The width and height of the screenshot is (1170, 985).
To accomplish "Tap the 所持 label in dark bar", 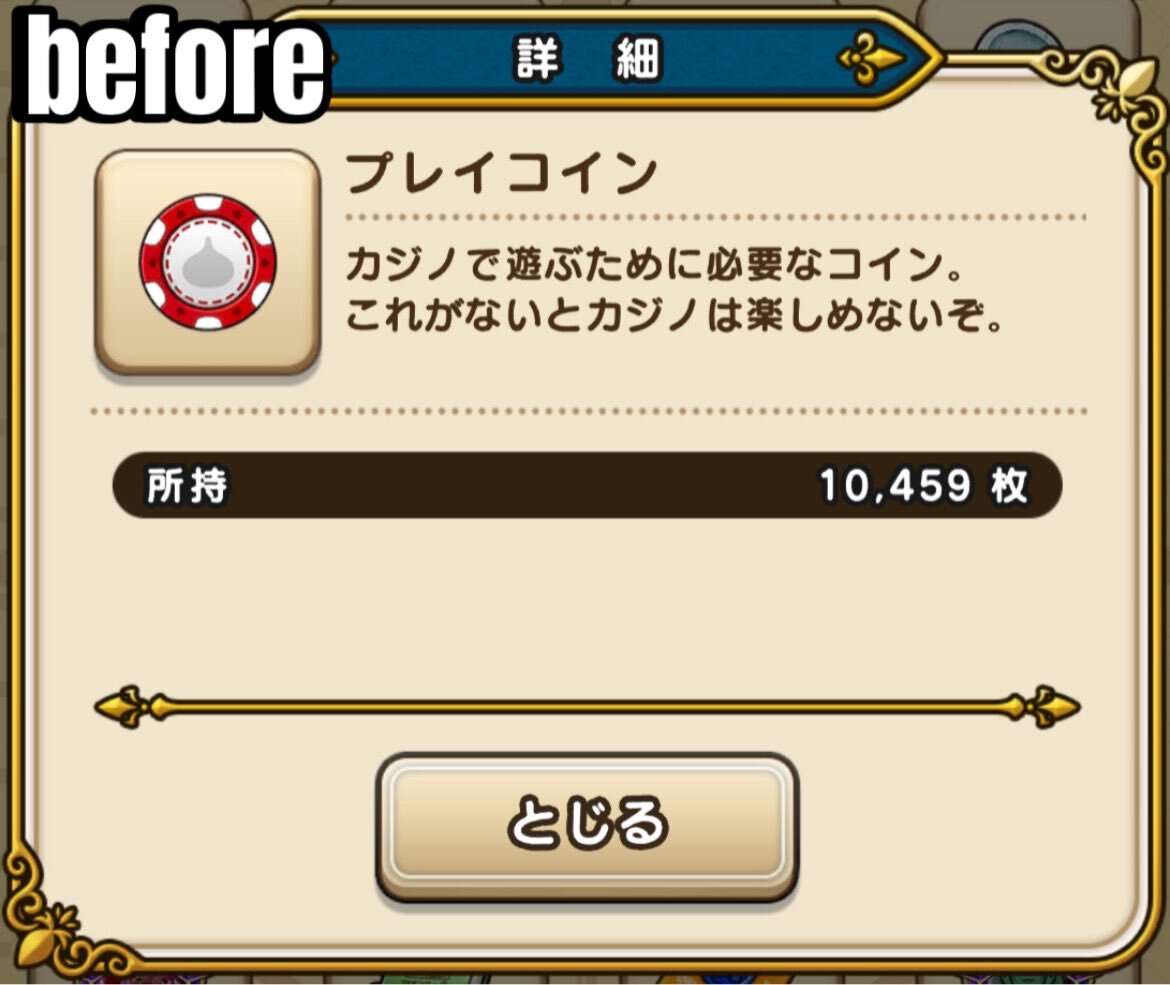I will click(187, 486).
